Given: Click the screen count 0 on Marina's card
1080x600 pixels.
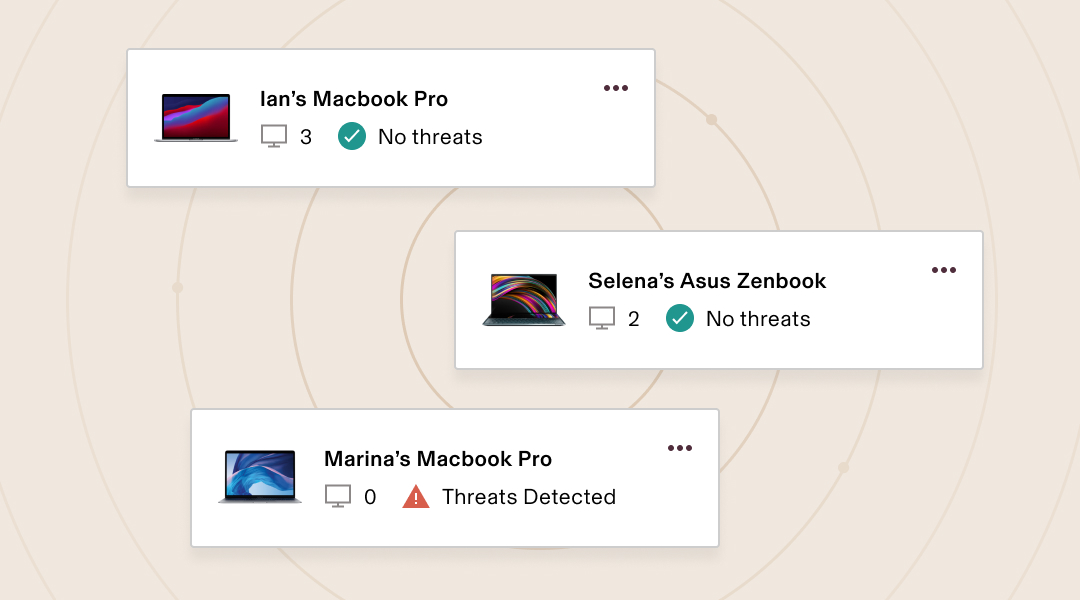Looking at the screenshot, I should click(x=370, y=497).
